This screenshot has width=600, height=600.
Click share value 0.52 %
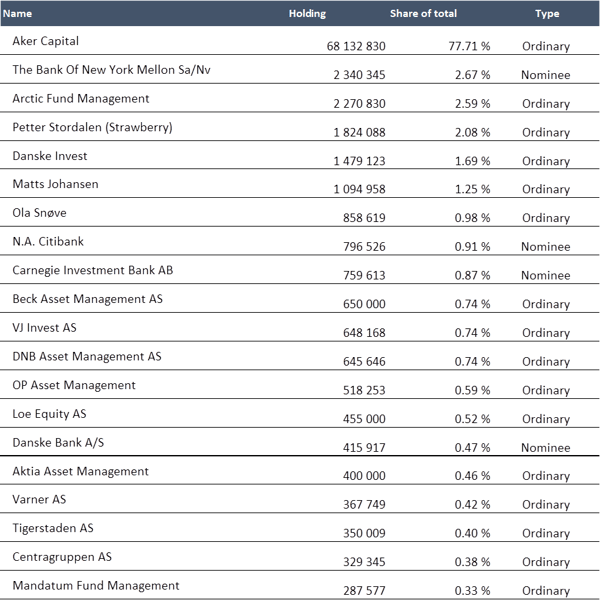coord(473,419)
